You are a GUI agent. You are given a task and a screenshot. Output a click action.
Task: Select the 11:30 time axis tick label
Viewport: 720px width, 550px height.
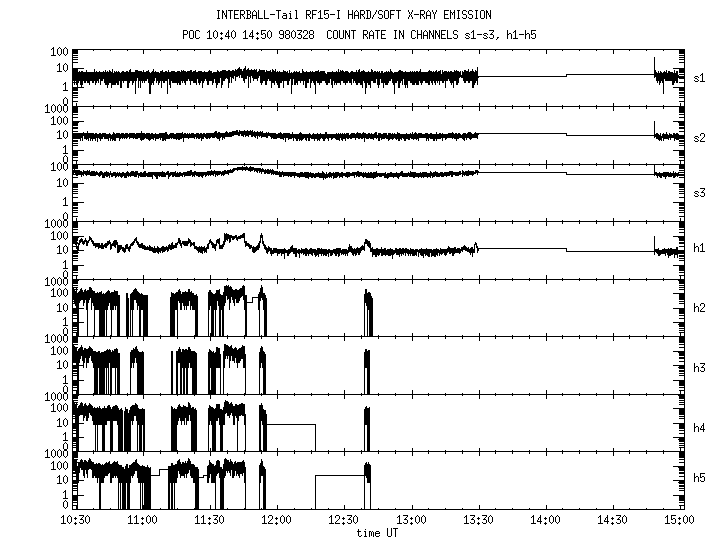tap(209, 520)
